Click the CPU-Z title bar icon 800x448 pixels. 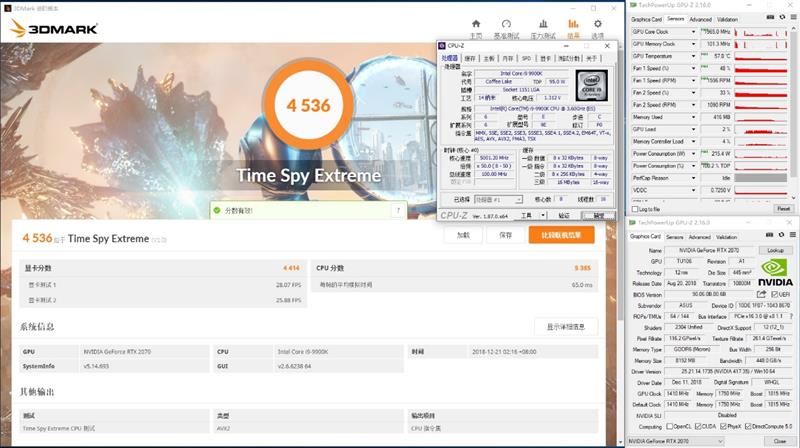(x=442, y=45)
